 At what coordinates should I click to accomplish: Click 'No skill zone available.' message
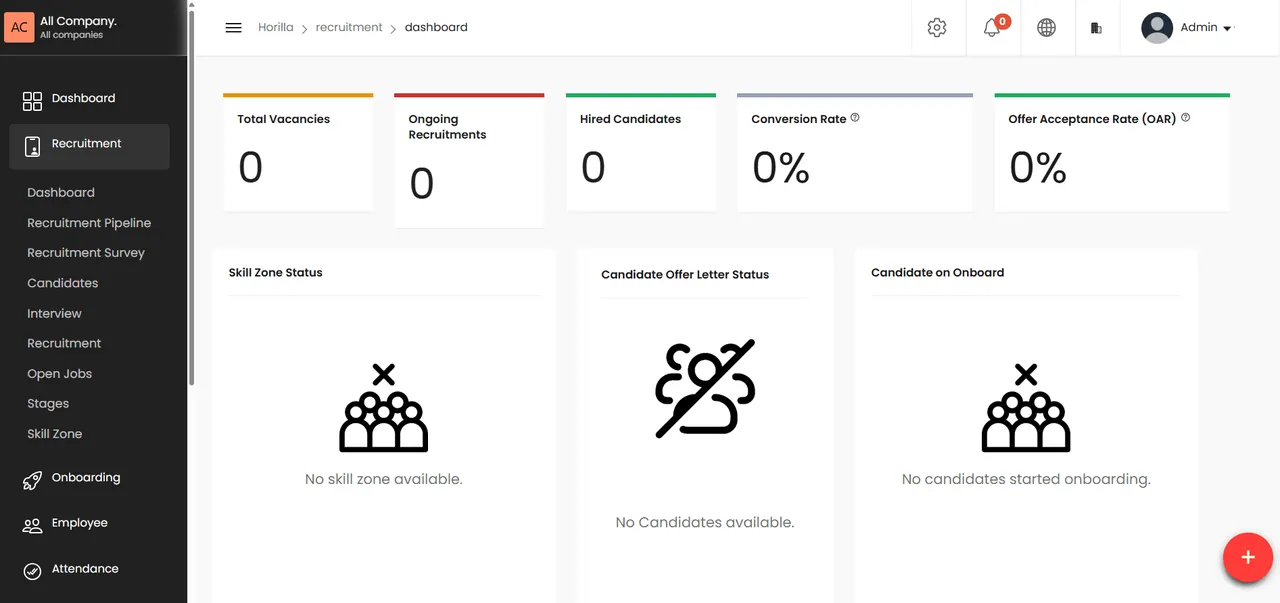coord(384,480)
